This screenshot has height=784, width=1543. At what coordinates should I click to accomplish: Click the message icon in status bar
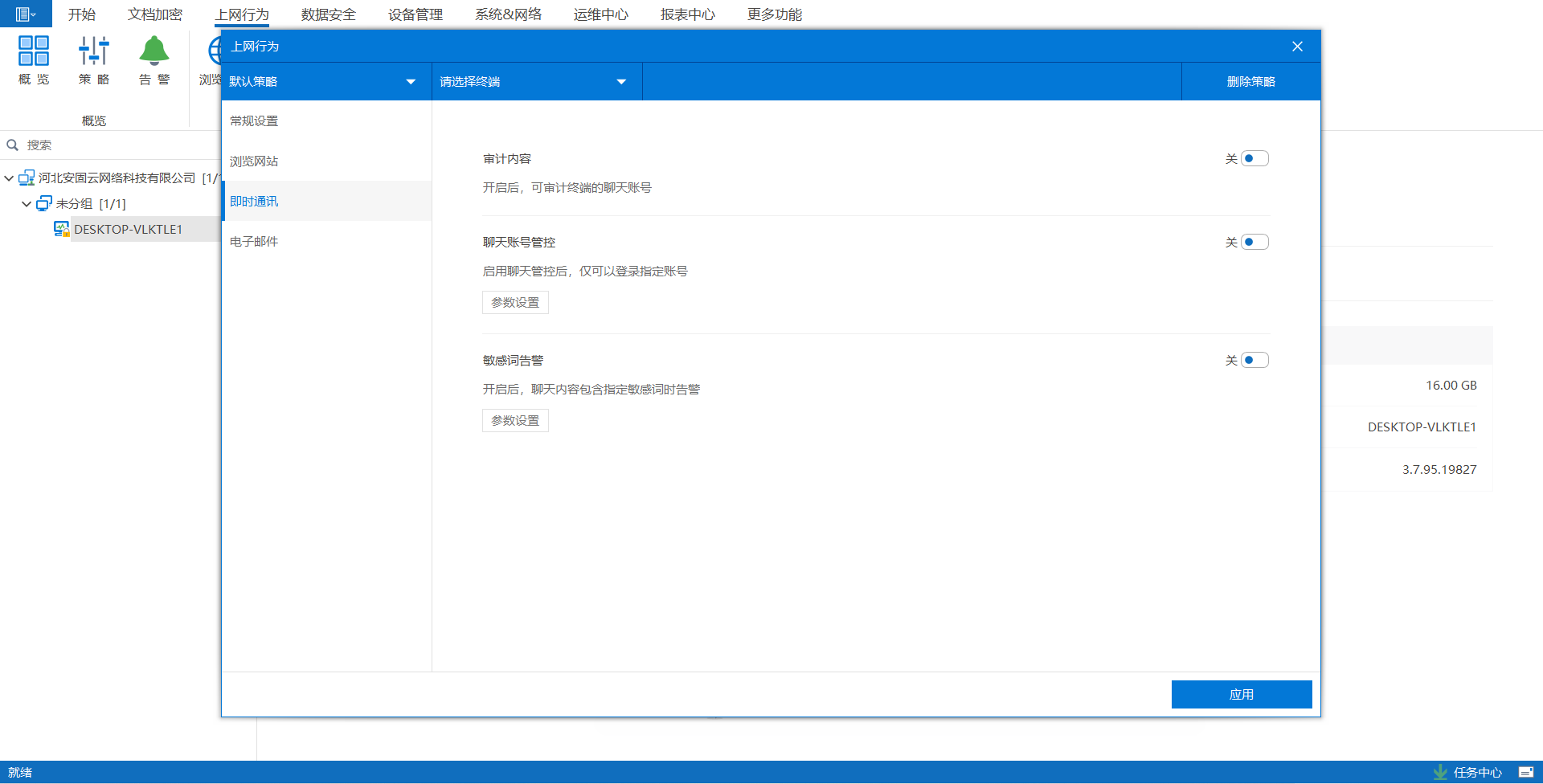1525,772
